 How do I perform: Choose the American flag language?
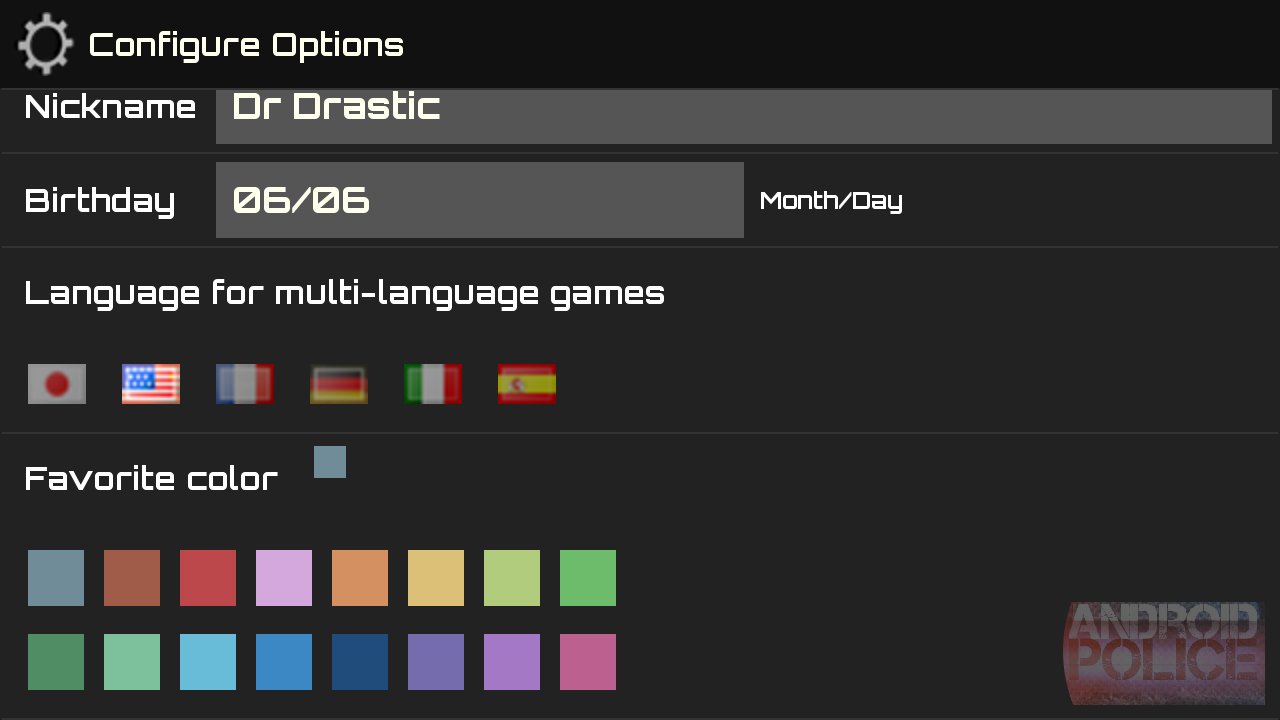pyautogui.click(x=151, y=384)
